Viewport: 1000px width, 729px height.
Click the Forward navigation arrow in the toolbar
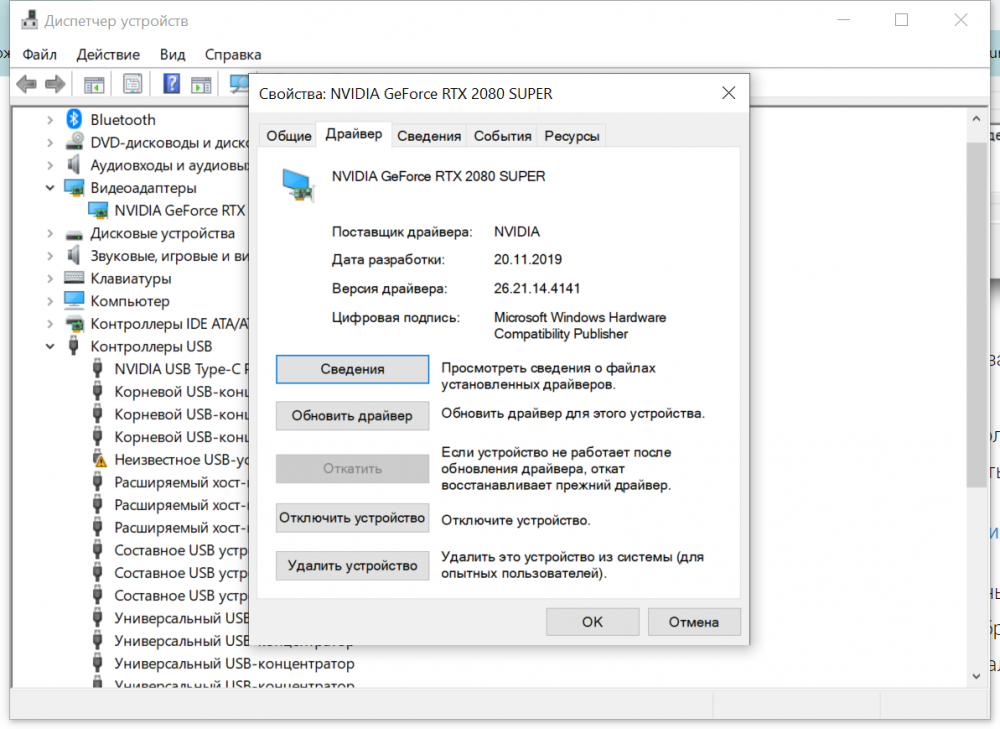coord(55,84)
